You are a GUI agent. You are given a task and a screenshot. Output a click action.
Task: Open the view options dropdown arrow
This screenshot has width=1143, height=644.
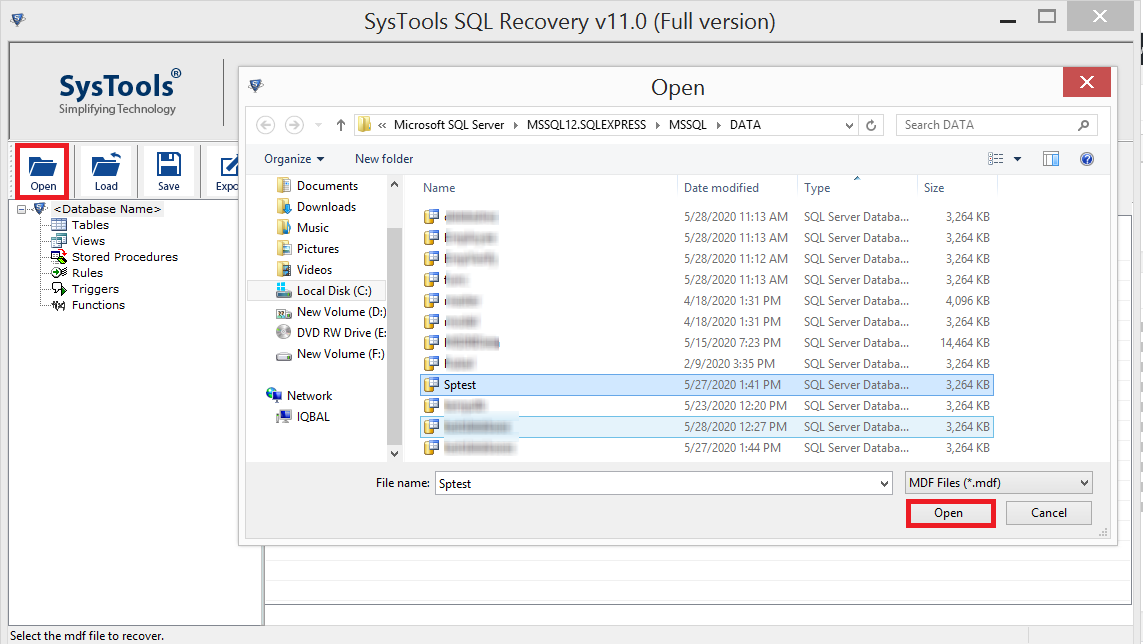click(x=1018, y=159)
